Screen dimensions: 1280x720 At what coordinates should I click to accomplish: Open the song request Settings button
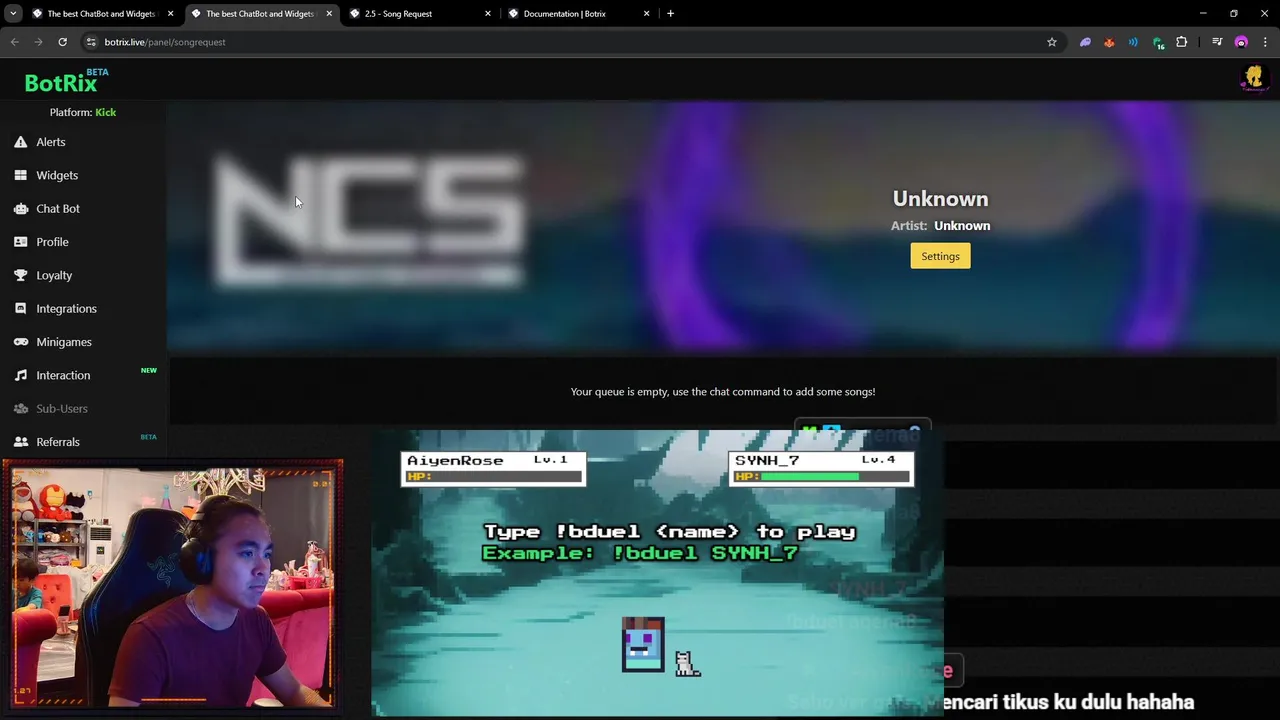click(x=940, y=256)
